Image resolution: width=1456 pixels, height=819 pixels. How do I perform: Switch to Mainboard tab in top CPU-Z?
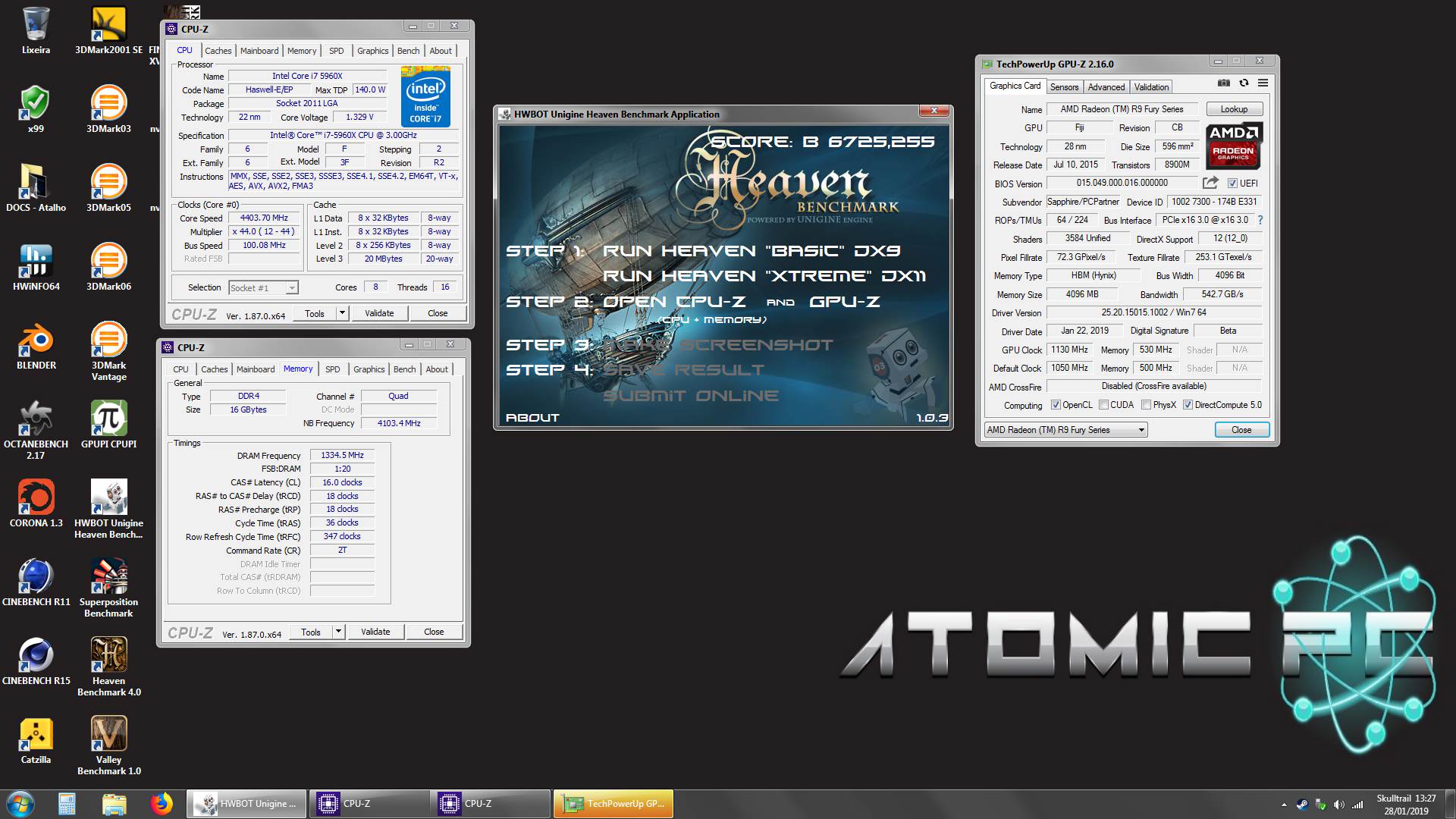point(259,51)
